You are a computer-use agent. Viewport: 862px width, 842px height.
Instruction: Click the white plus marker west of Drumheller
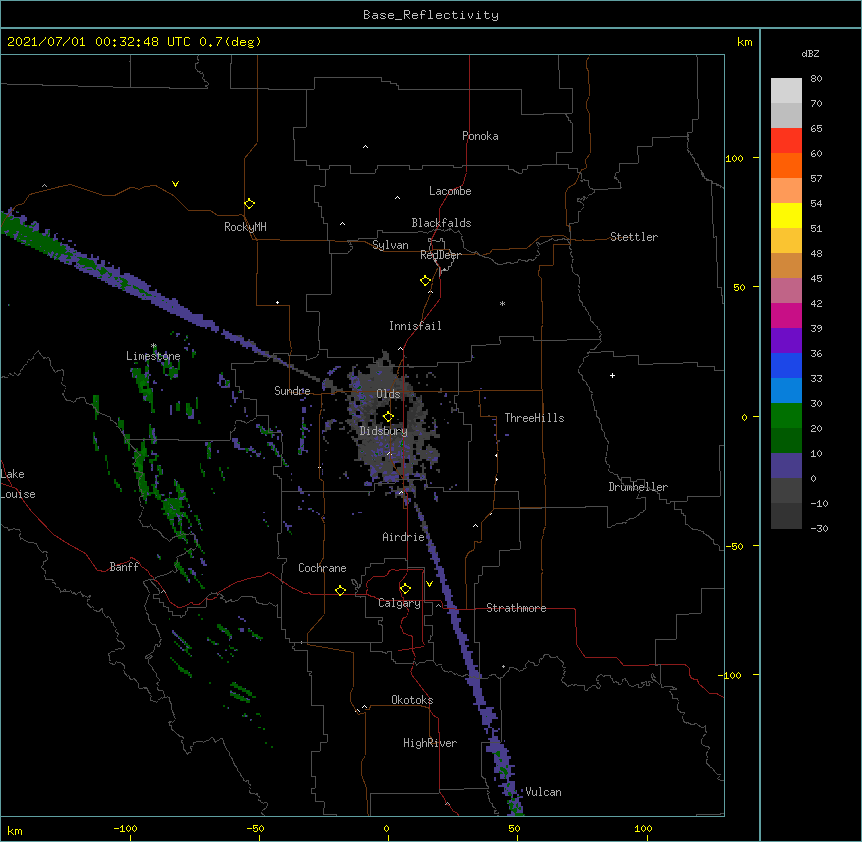pyautogui.click(x=612, y=375)
